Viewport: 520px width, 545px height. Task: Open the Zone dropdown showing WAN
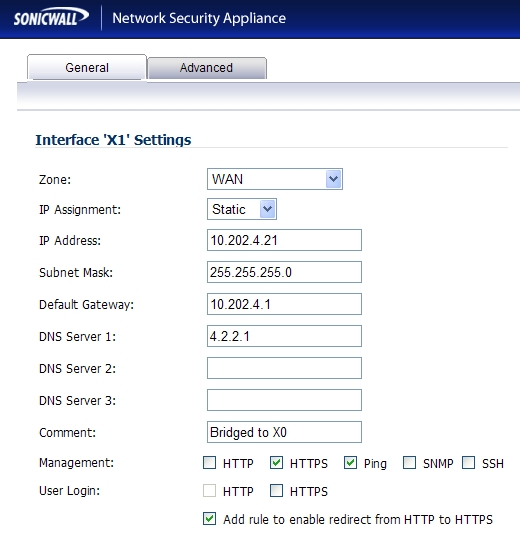pyautogui.click(x=275, y=179)
